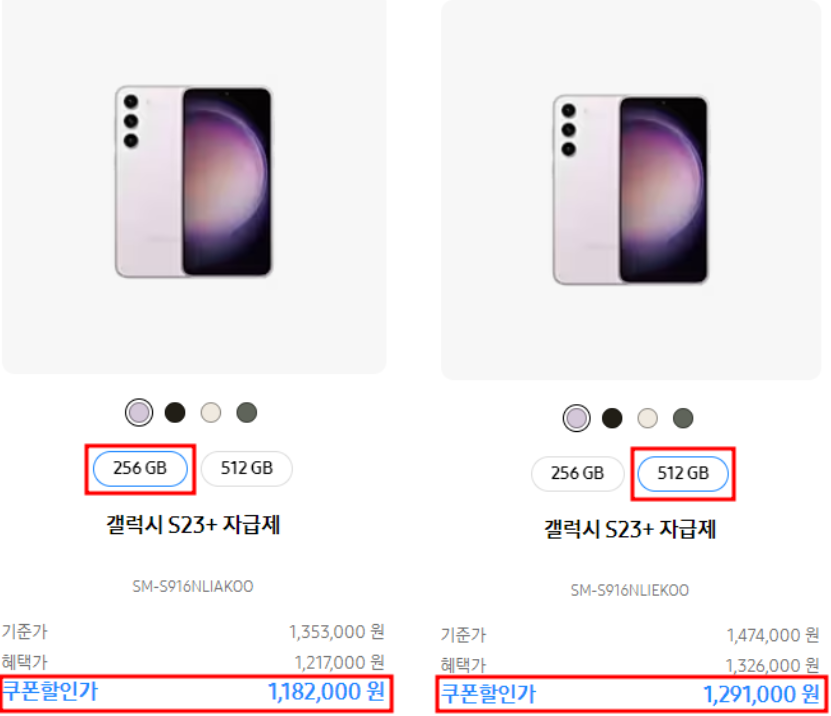Select 512 GB storage on left product
The height and width of the screenshot is (716, 831).
(x=247, y=469)
